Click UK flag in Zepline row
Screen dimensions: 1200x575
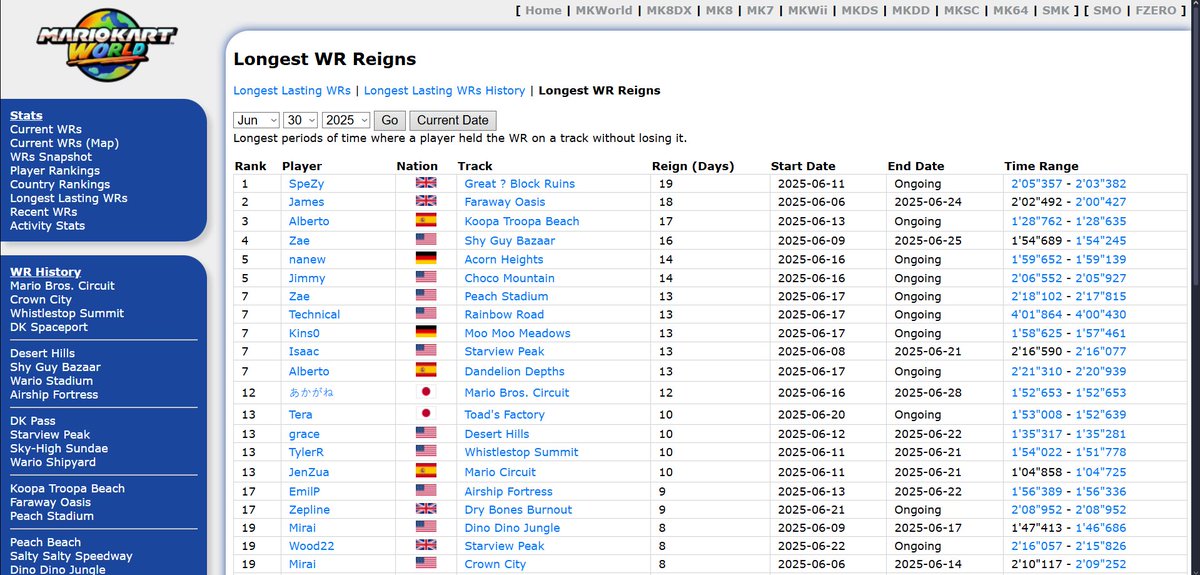click(x=426, y=509)
